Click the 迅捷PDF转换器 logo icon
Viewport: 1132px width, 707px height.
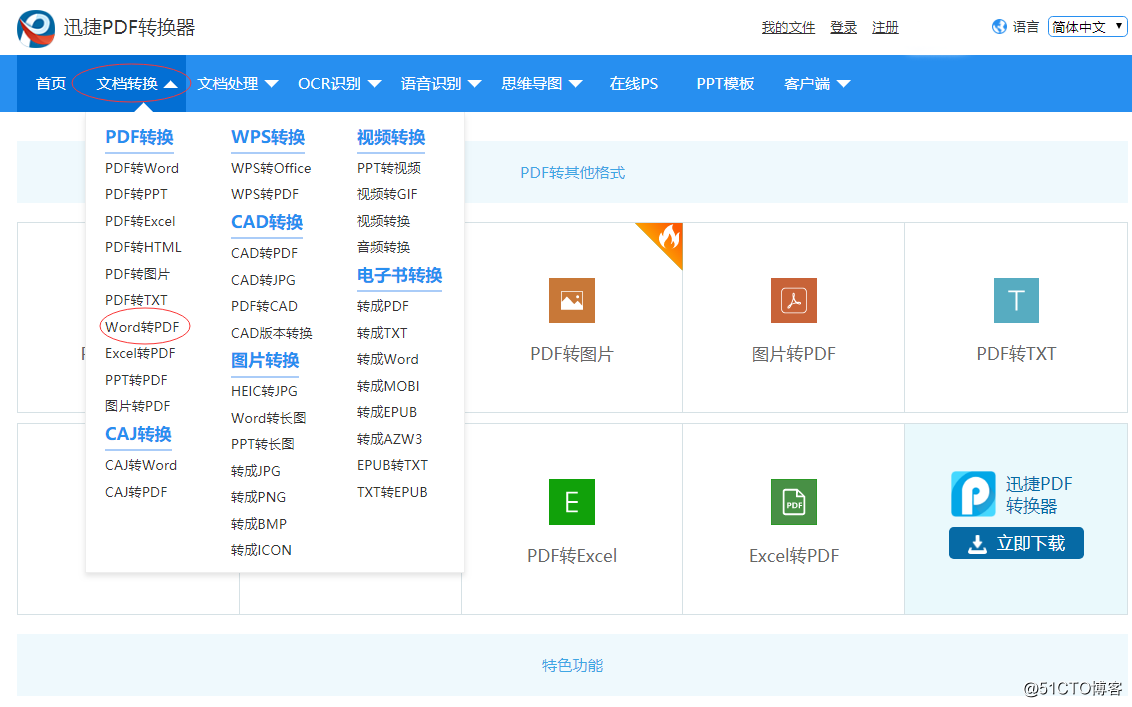click(x=36, y=28)
